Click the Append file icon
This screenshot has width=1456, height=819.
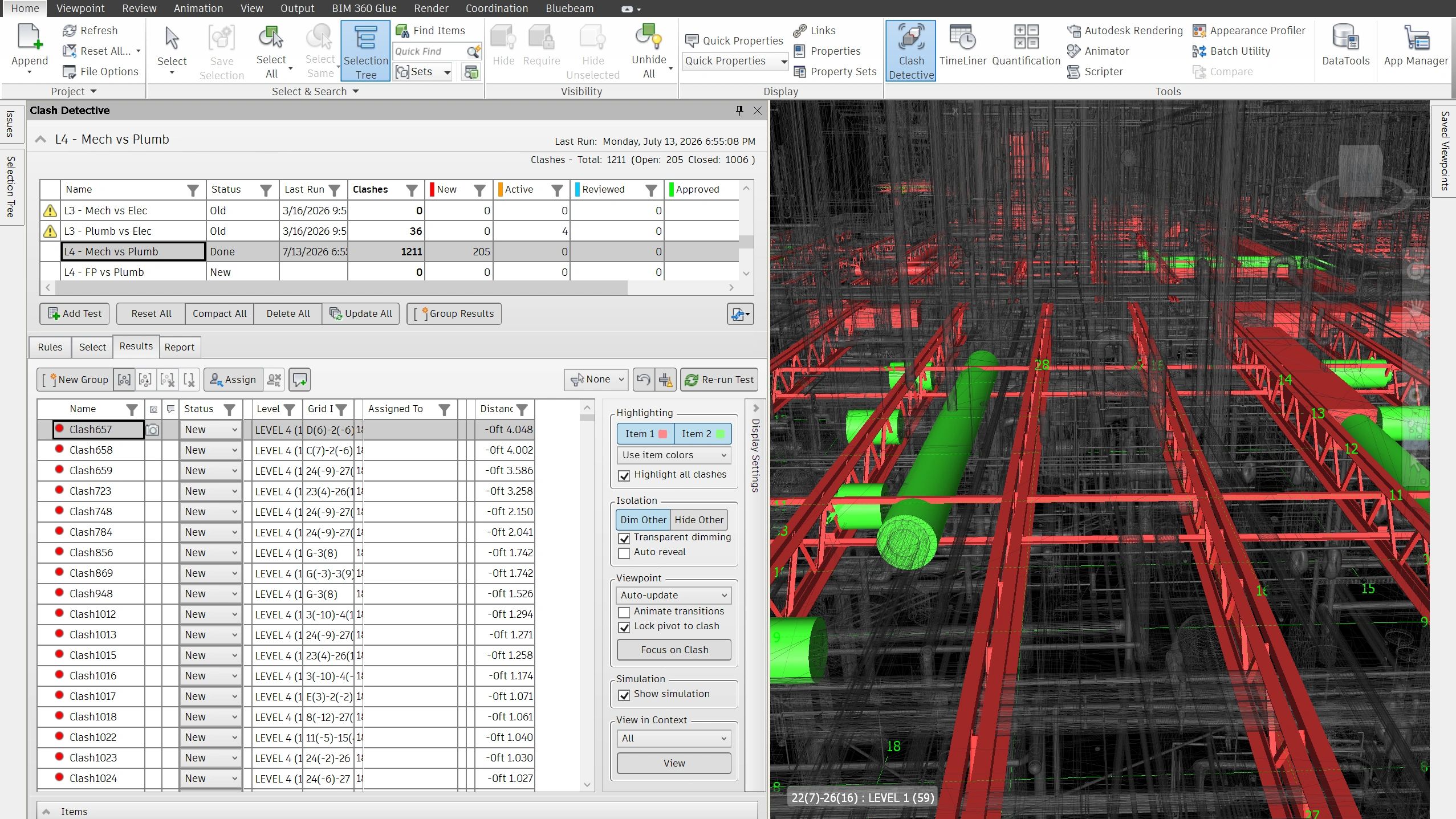pyautogui.click(x=29, y=38)
